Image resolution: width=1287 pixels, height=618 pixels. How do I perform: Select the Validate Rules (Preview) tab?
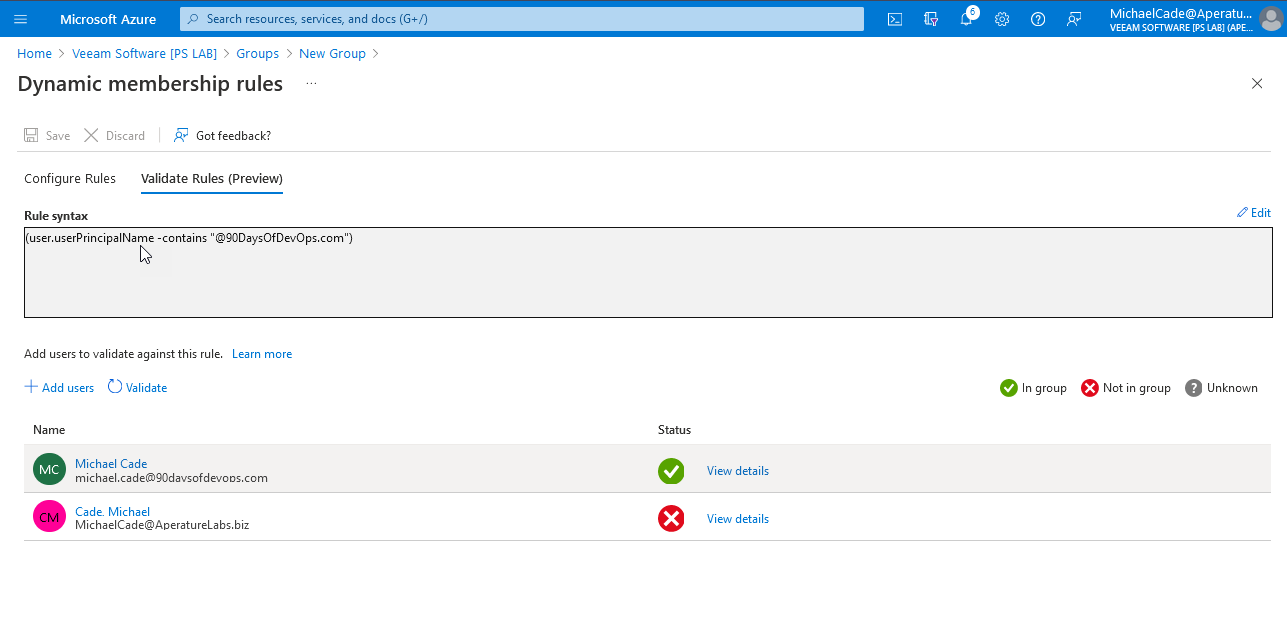click(212, 178)
